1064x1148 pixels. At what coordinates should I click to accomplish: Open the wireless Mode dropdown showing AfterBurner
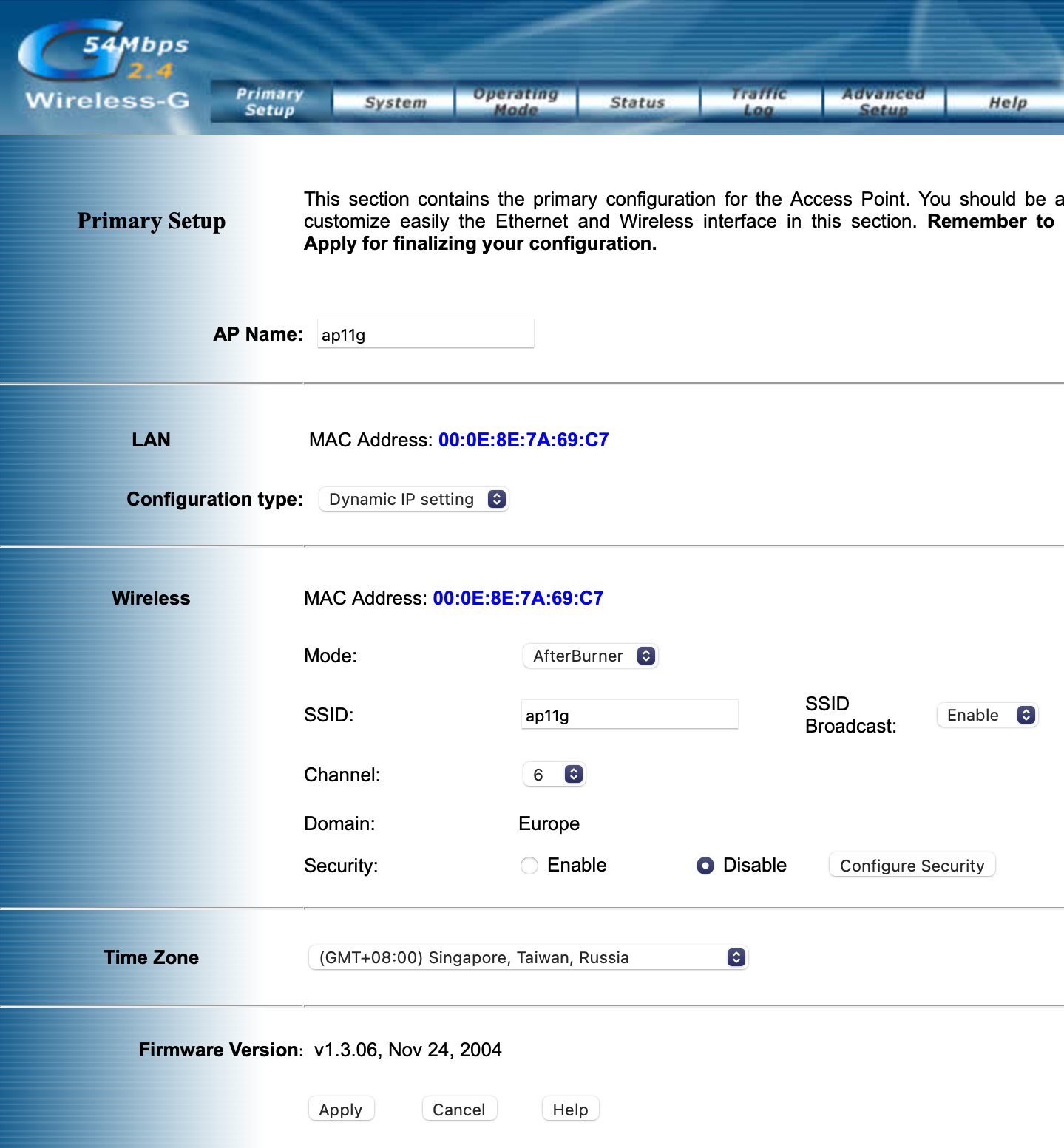pos(590,656)
